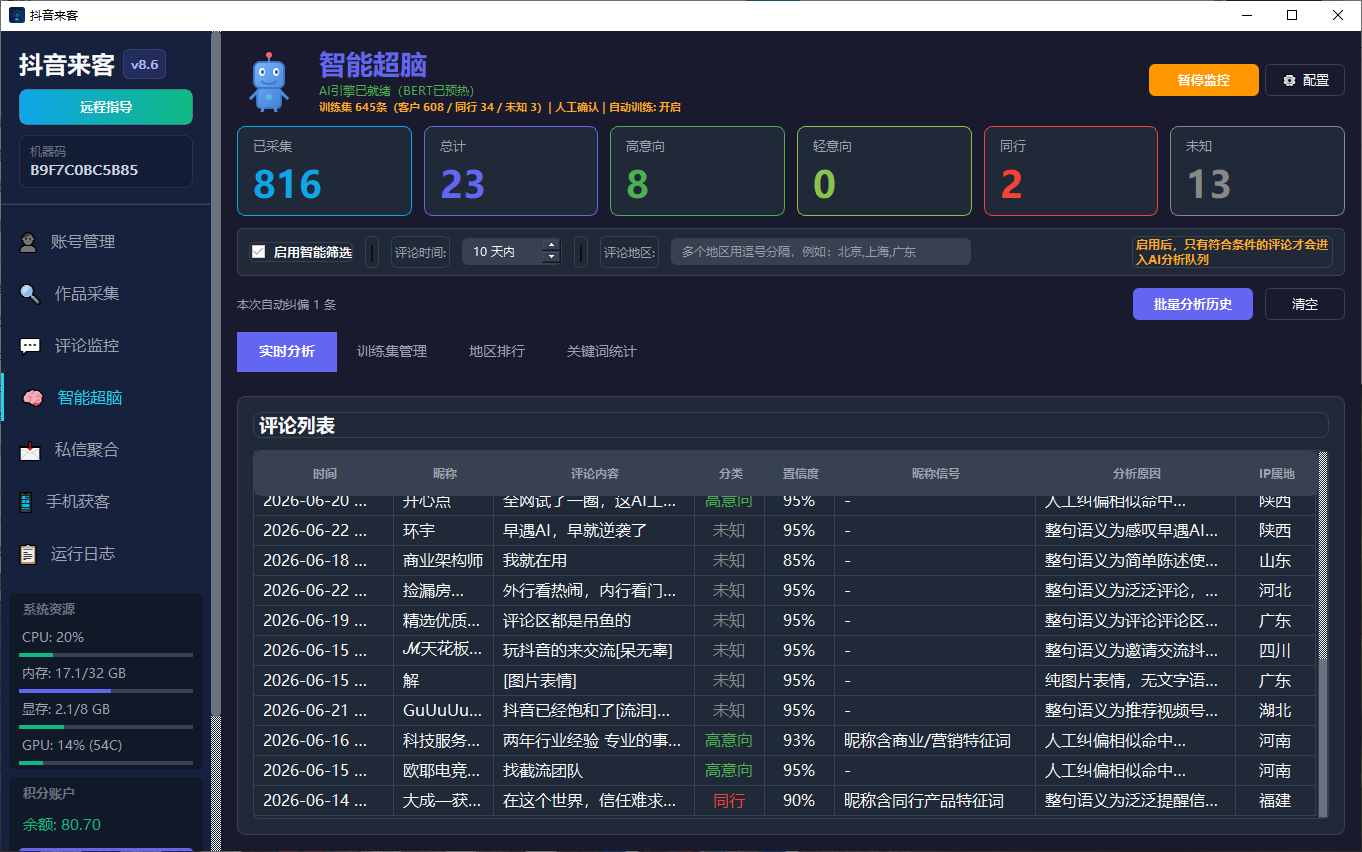Click the brain icon for 智能超脑
The image size is (1362, 852).
click(33, 398)
